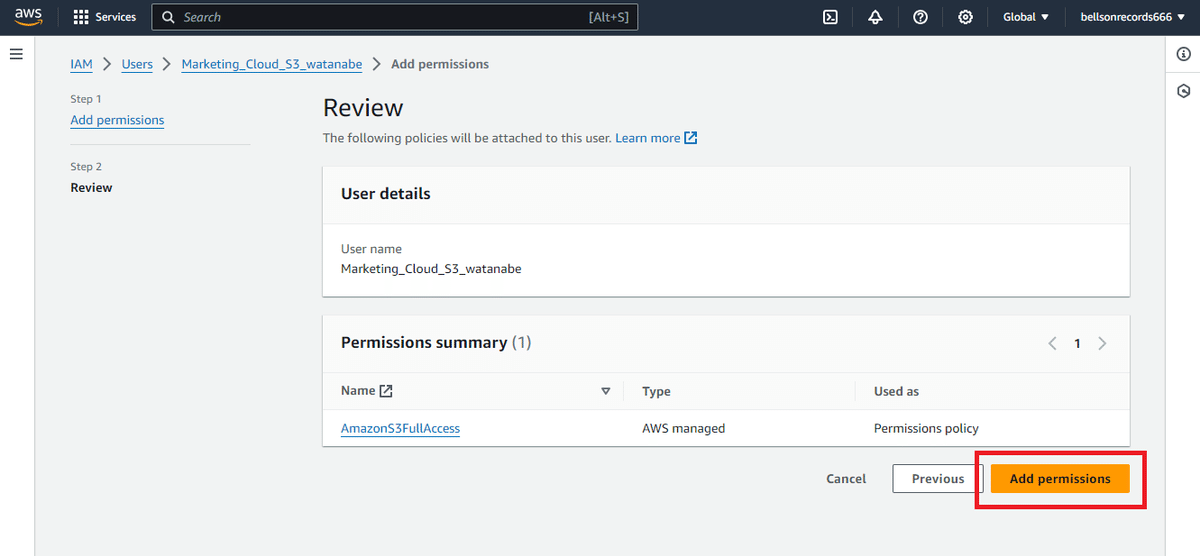Open the help question mark icon

[x=920, y=17]
